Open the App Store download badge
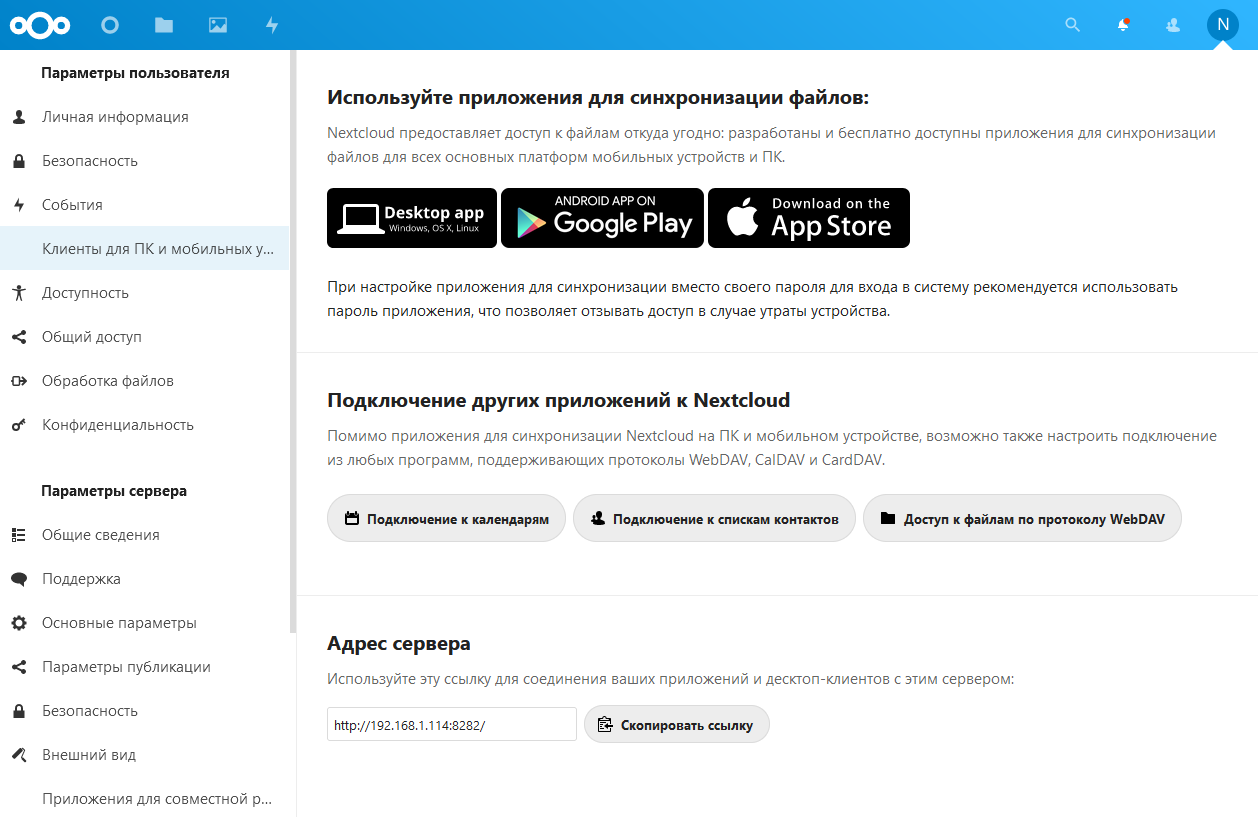This screenshot has height=822, width=1258. coord(809,218)
